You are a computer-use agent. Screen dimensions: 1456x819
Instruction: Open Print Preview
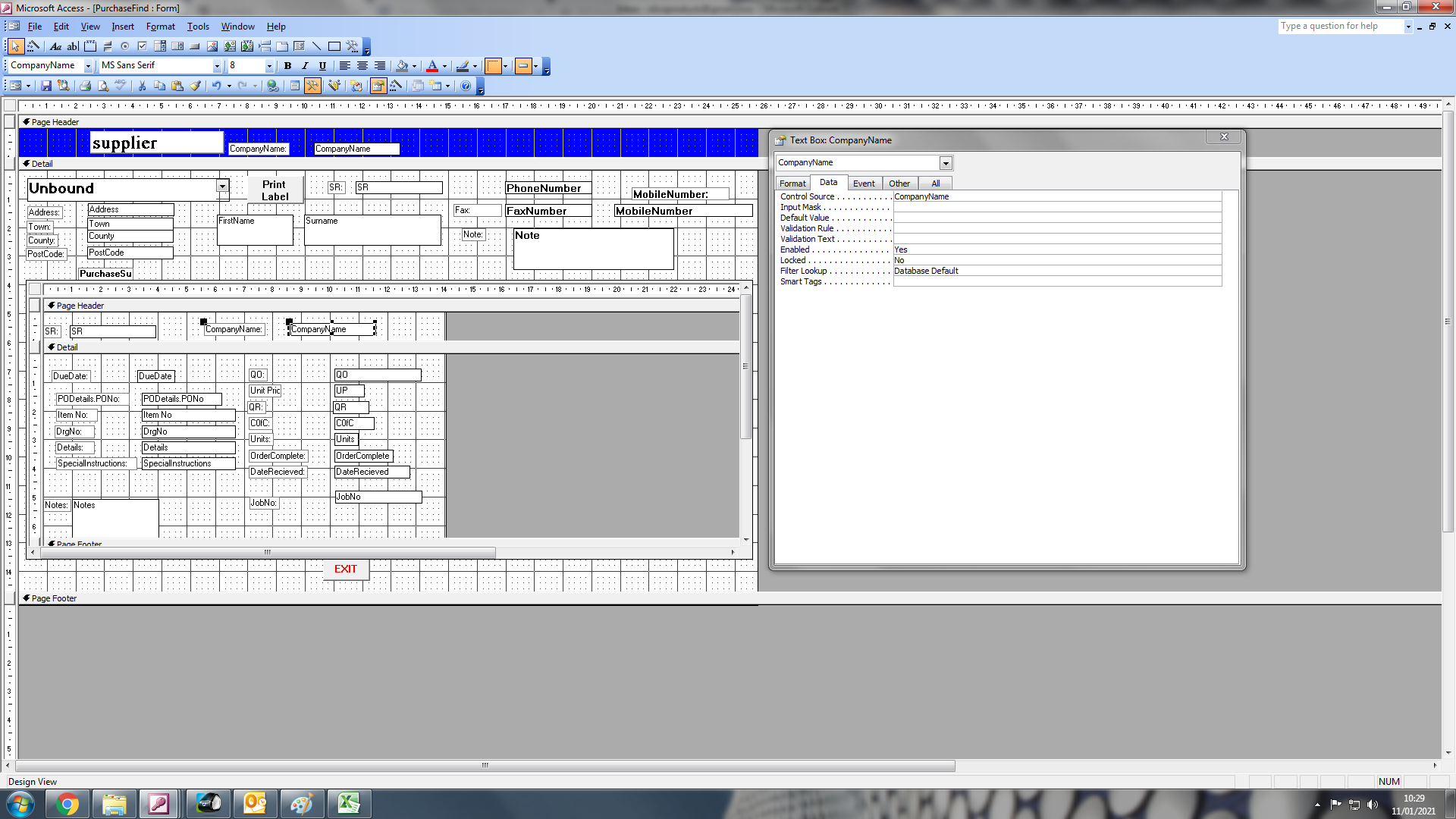point(103,86)
